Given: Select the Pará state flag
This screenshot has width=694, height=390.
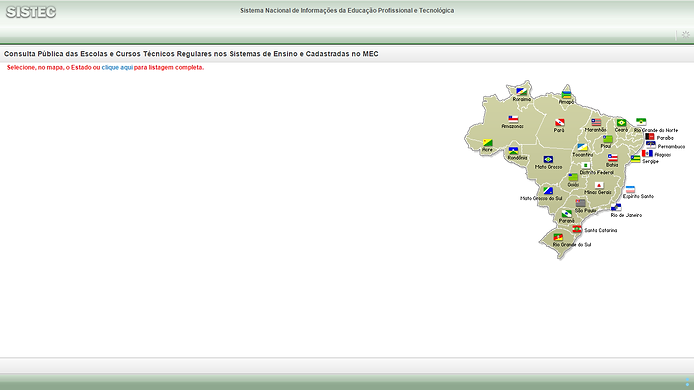Looking at the screenshot, I should point(559,123).
